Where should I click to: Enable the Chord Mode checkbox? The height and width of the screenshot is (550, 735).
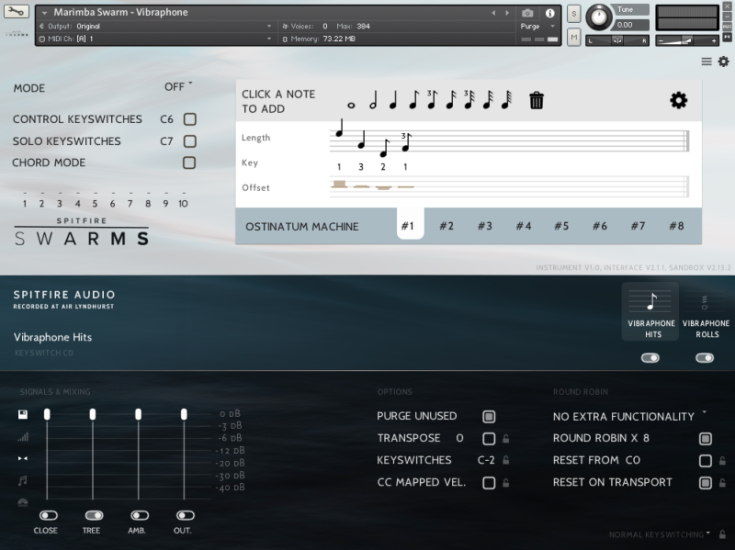click(x=189, y=163)
